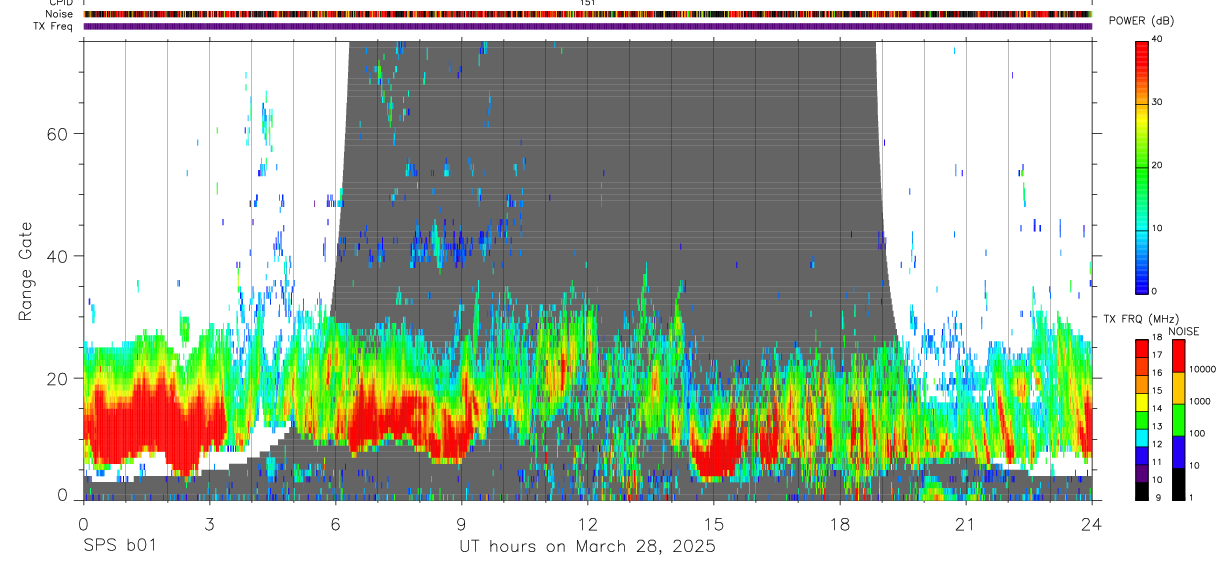Click the purple TX Freq strip above the plot
Viewport: 1228px width, 567px height.
(x=588, y=26)
